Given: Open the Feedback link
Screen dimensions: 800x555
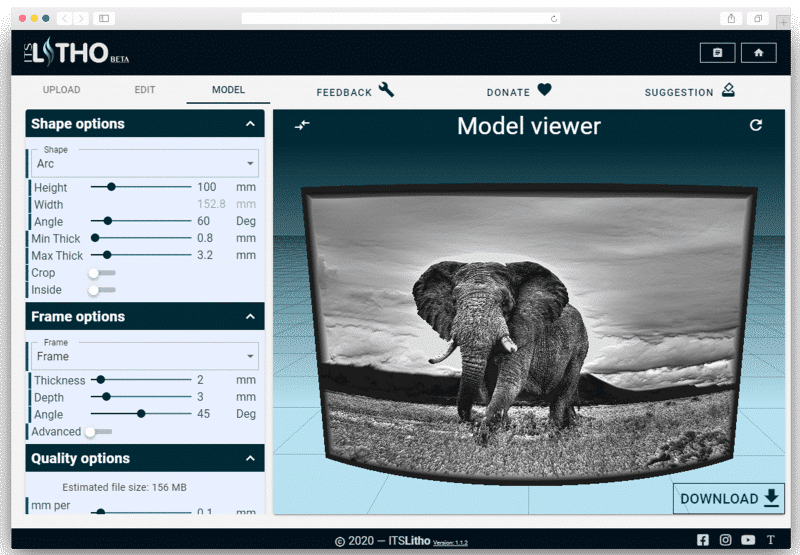Looking at the screenshot, I should (x=355, y=90).
